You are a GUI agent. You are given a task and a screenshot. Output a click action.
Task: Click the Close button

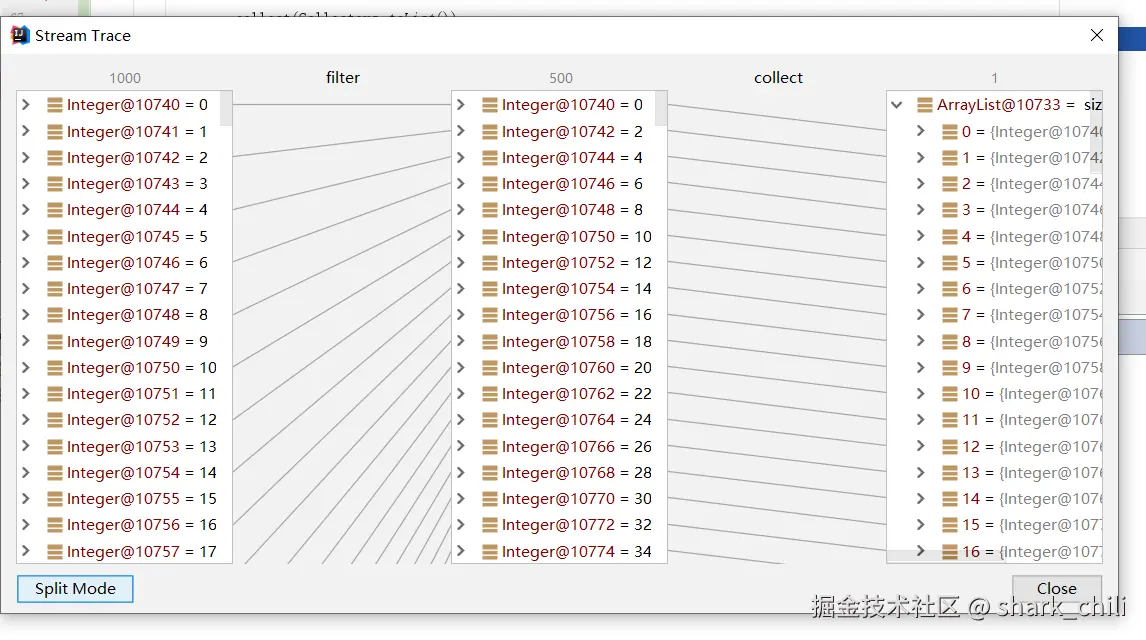pyautogui.click(x=1056, y=588)
